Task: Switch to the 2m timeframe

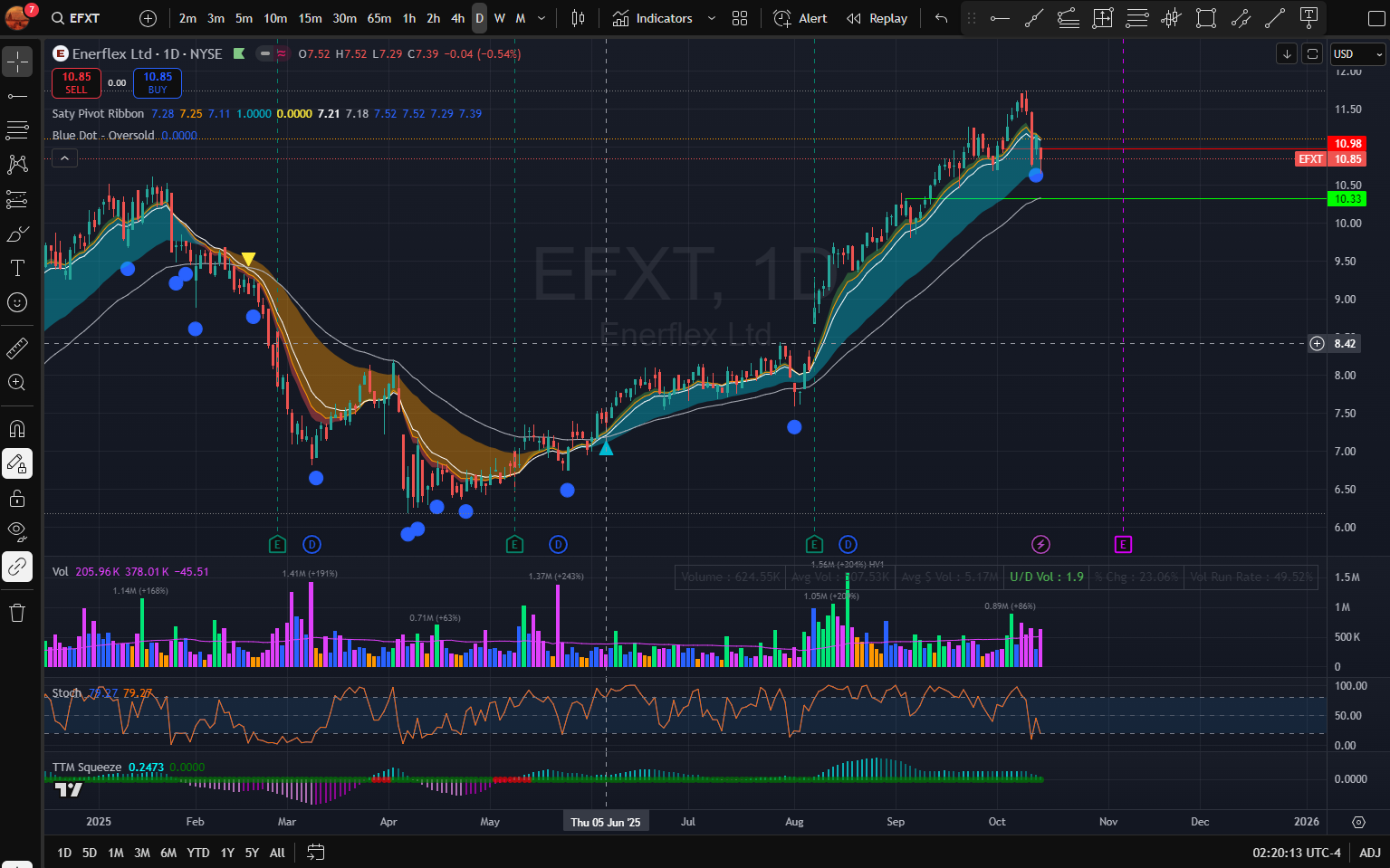Action: (187, 18)
